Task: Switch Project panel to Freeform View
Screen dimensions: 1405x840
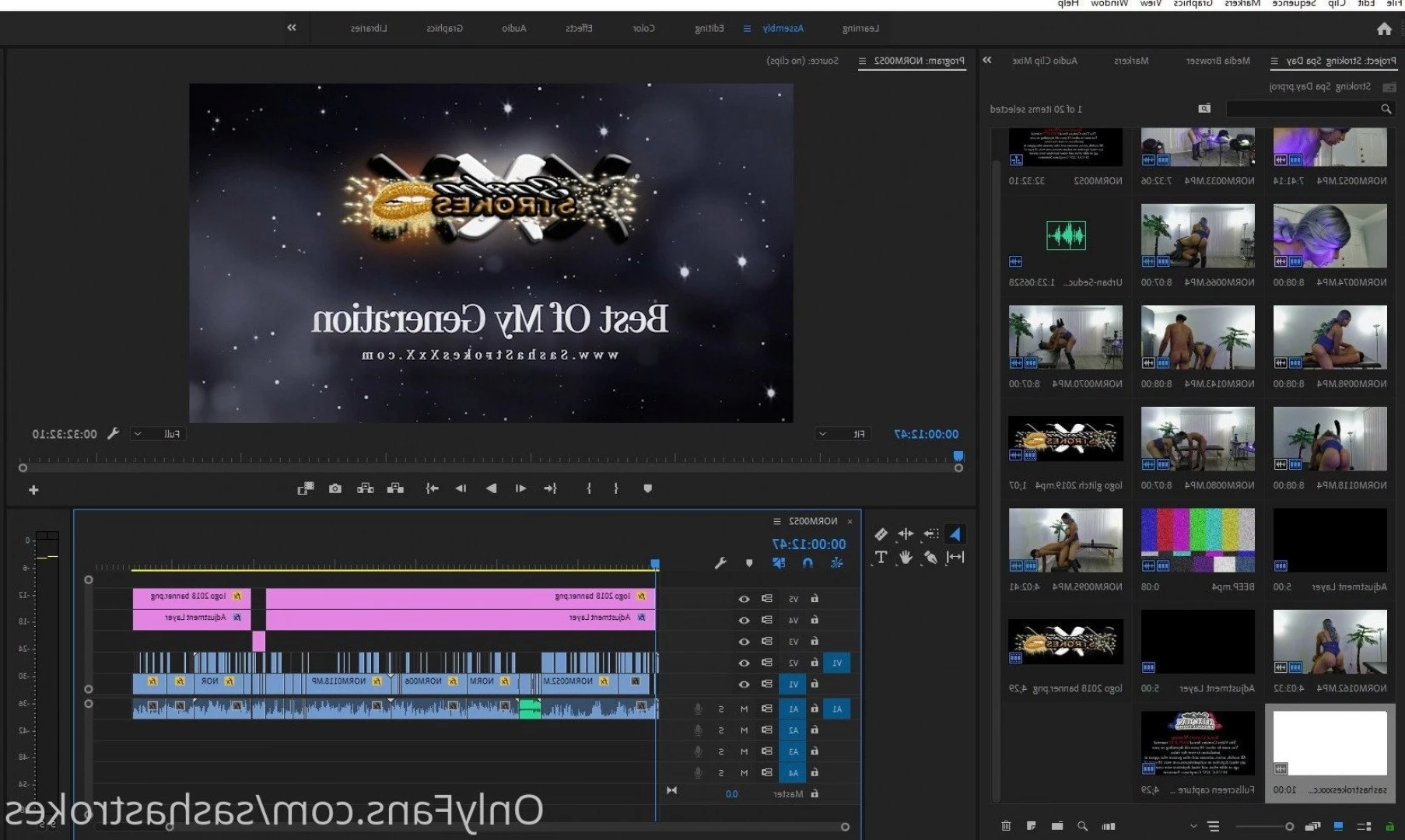Action: (x=1313, y=826)
